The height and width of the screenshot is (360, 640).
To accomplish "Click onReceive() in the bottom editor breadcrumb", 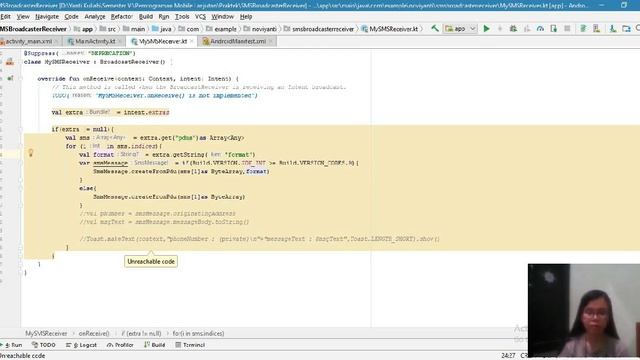I will click(94, 333).
